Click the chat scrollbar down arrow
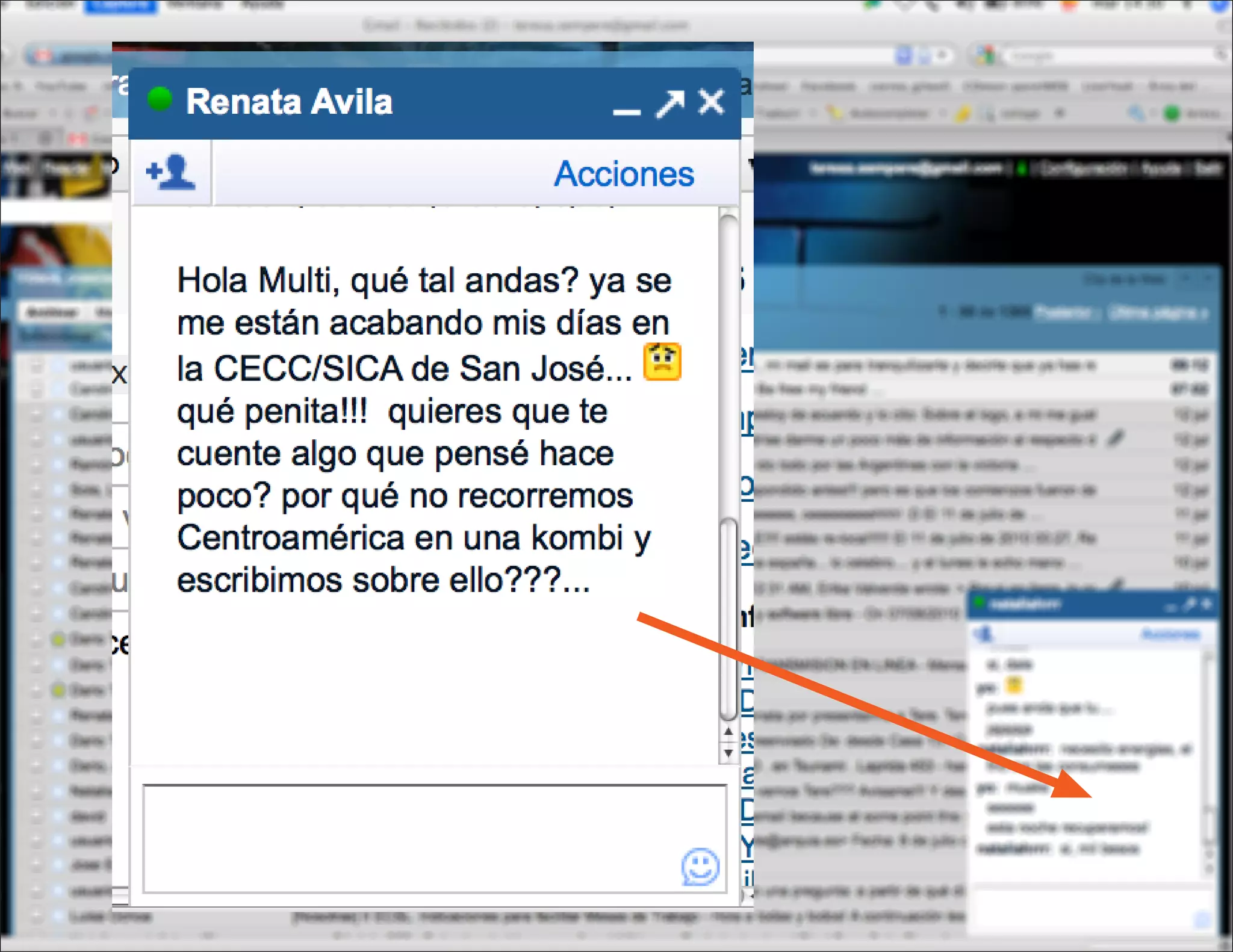 point(728,753)
